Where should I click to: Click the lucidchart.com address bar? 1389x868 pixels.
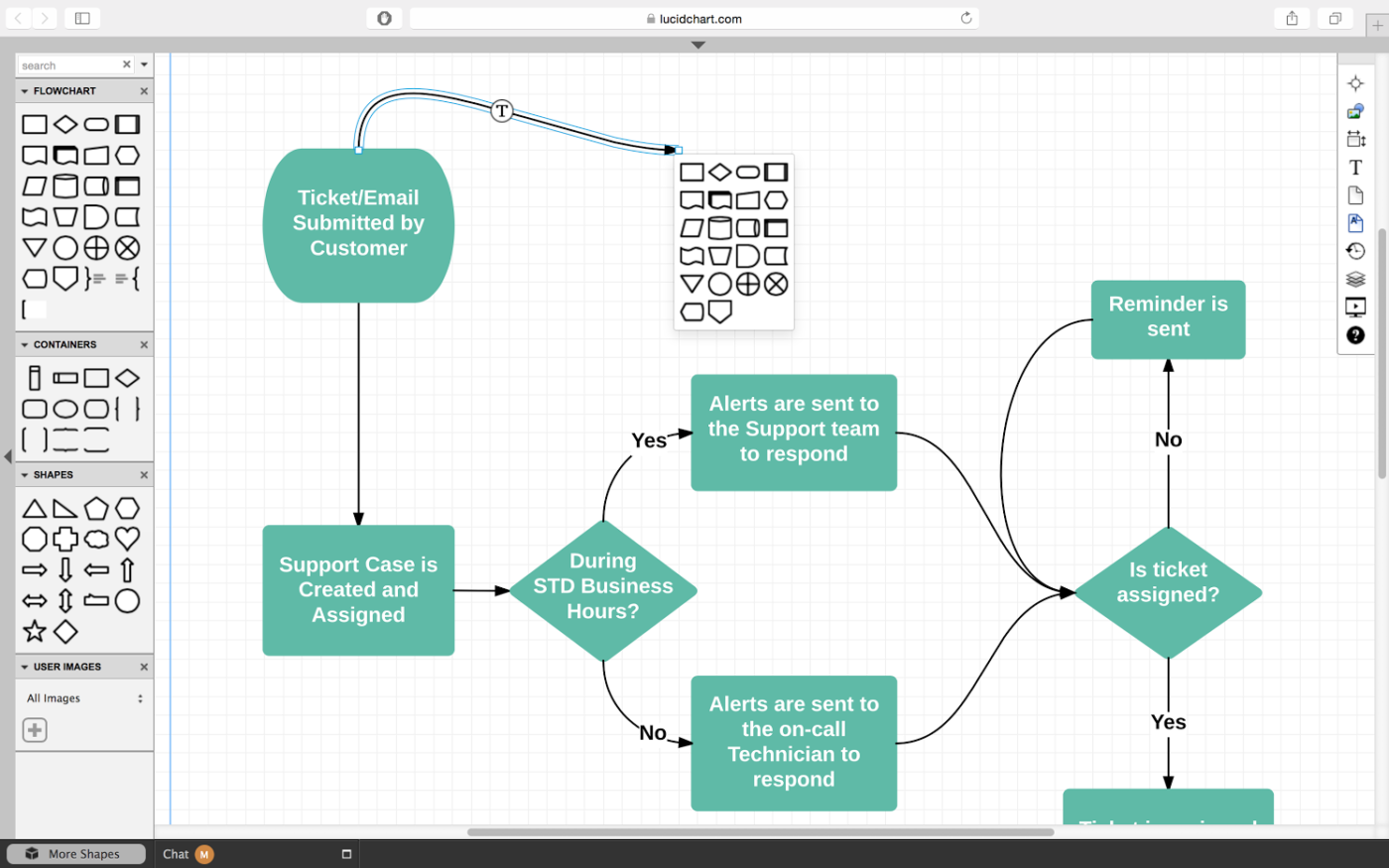(694, 18)
